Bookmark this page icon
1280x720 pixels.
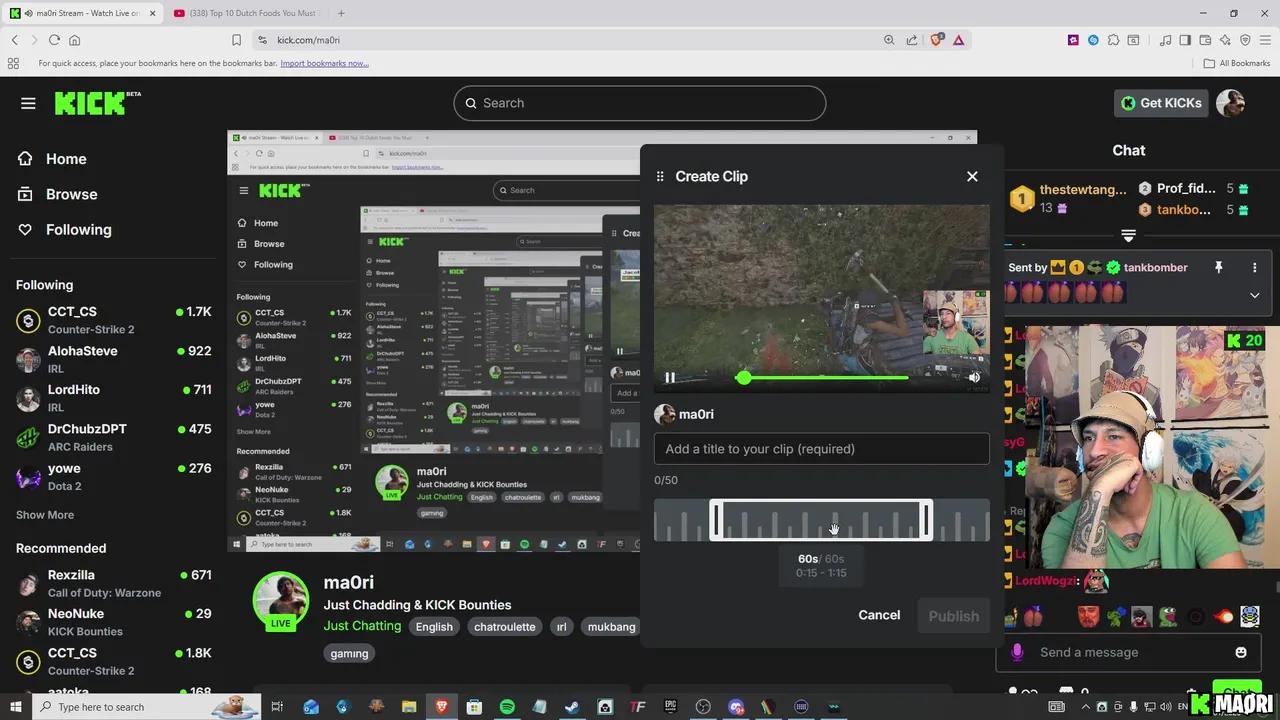236,40
